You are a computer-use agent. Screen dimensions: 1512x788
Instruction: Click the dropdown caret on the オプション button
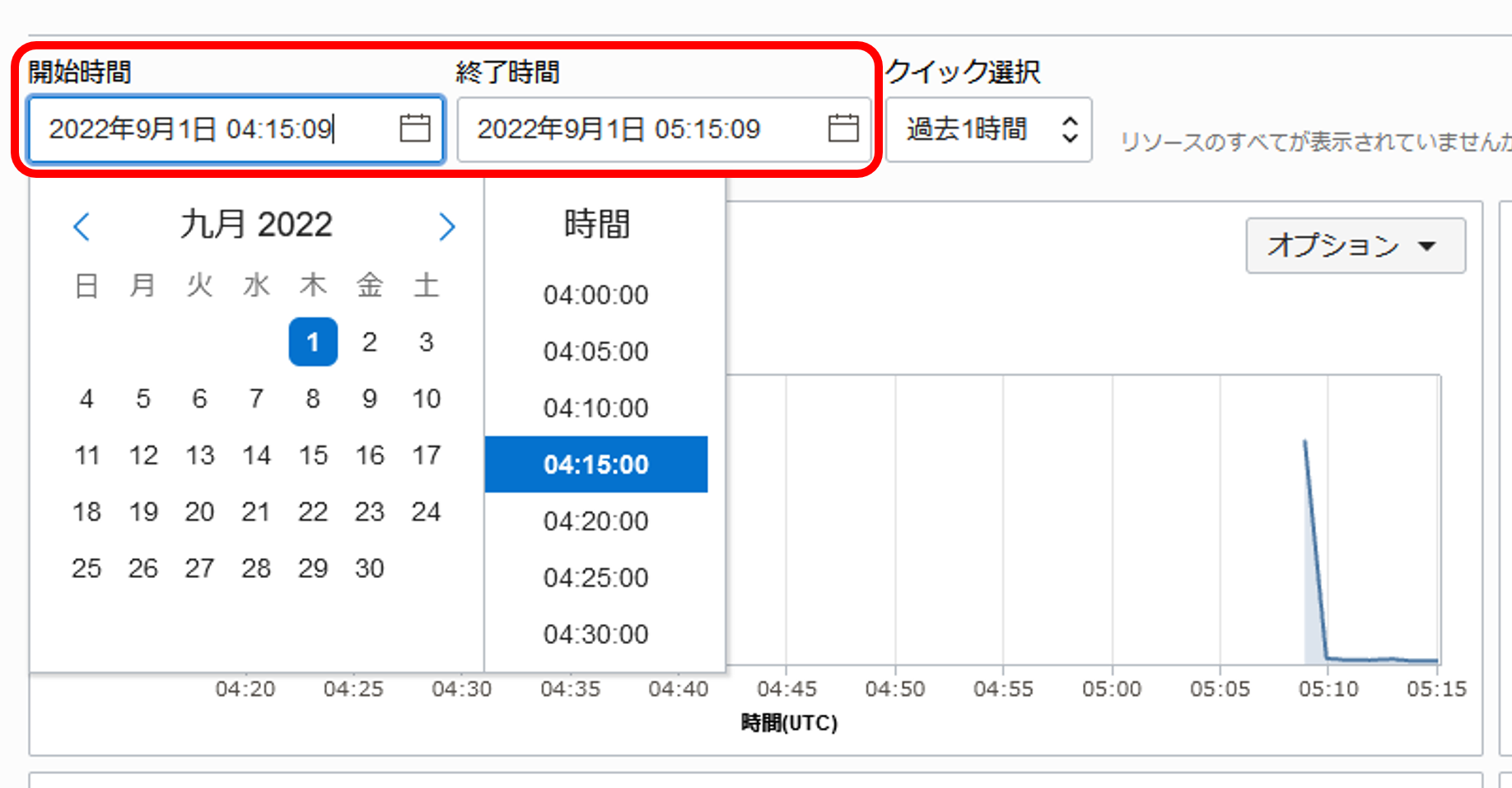pos(1428,245)
